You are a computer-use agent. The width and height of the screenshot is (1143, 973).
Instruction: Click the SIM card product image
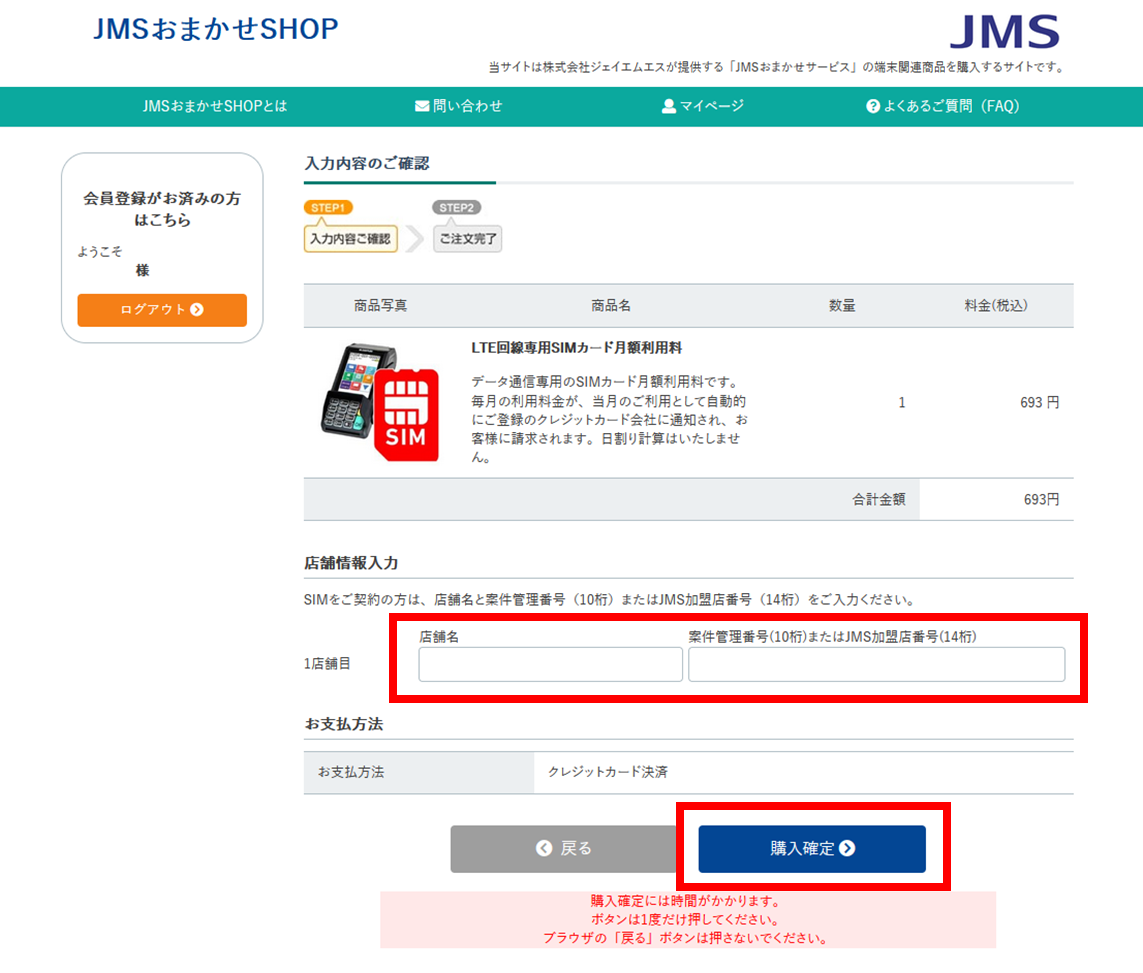(381, 402)
